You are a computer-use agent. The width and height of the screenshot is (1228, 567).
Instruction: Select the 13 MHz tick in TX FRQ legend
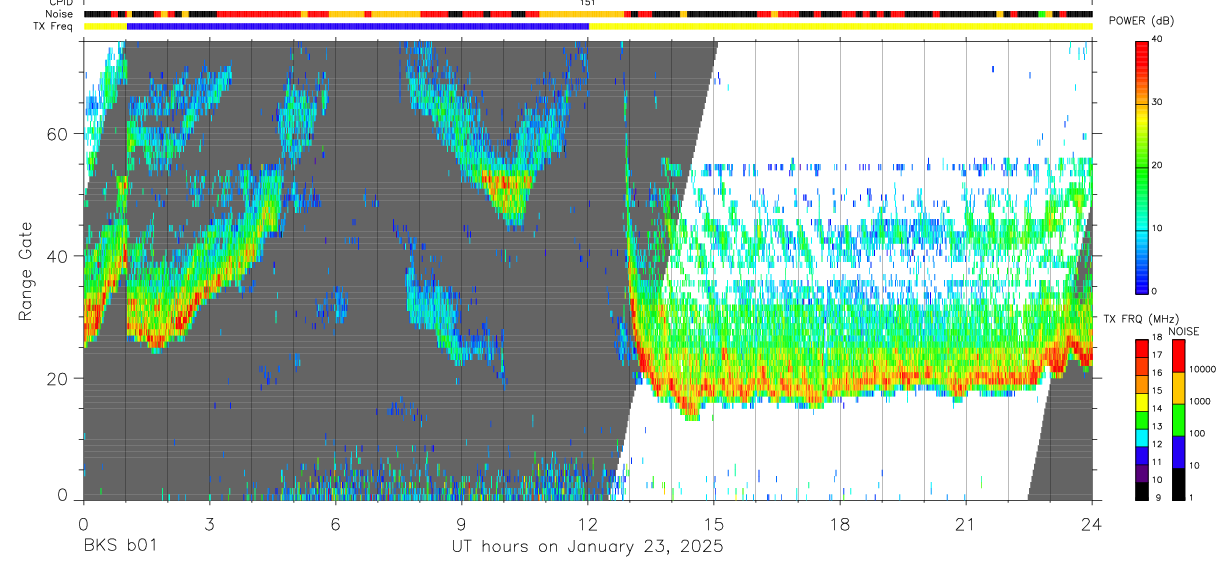(1157, 426)
